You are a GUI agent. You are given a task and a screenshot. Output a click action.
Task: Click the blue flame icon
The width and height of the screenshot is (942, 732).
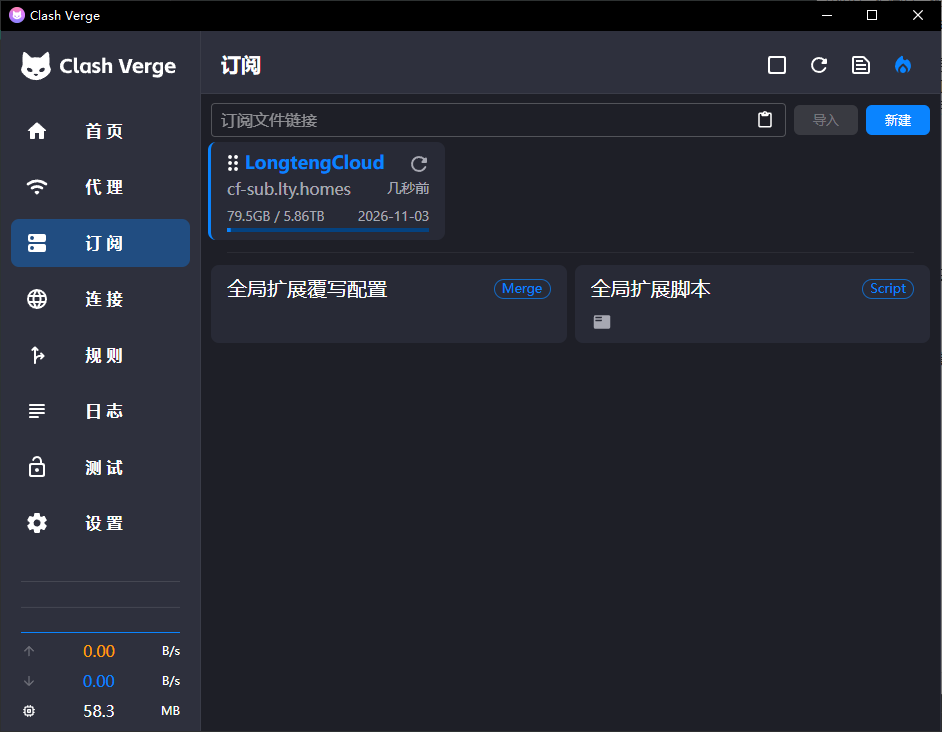click(x=903, y=65)
